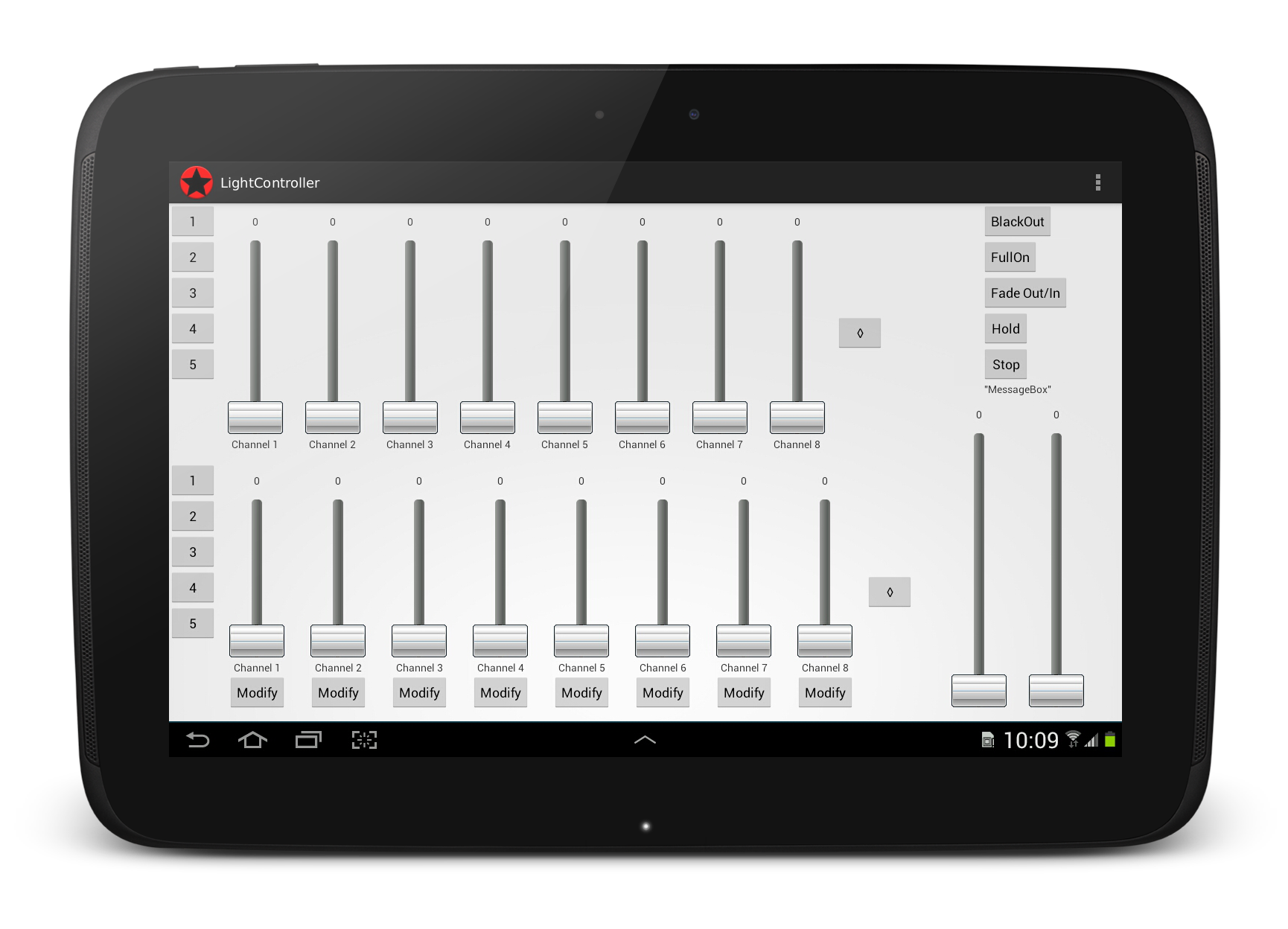
Task: Click the upper bank Channel 7 fader knob
Action: [720, 418]
